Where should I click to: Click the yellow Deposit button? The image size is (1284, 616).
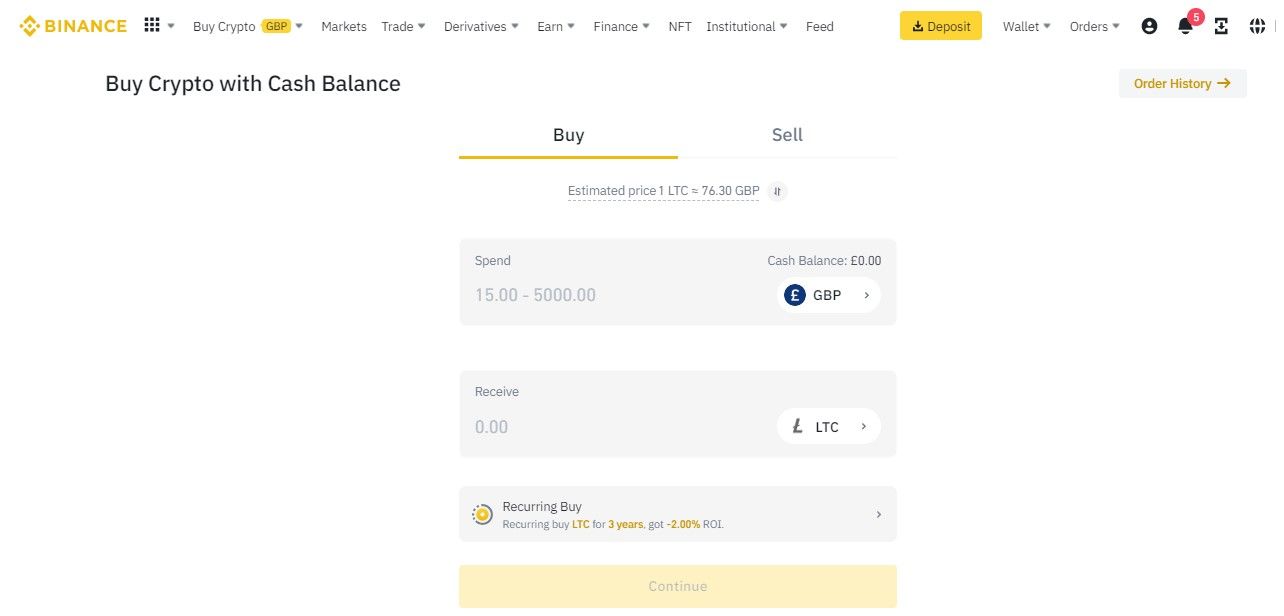[x=940, y=26]
